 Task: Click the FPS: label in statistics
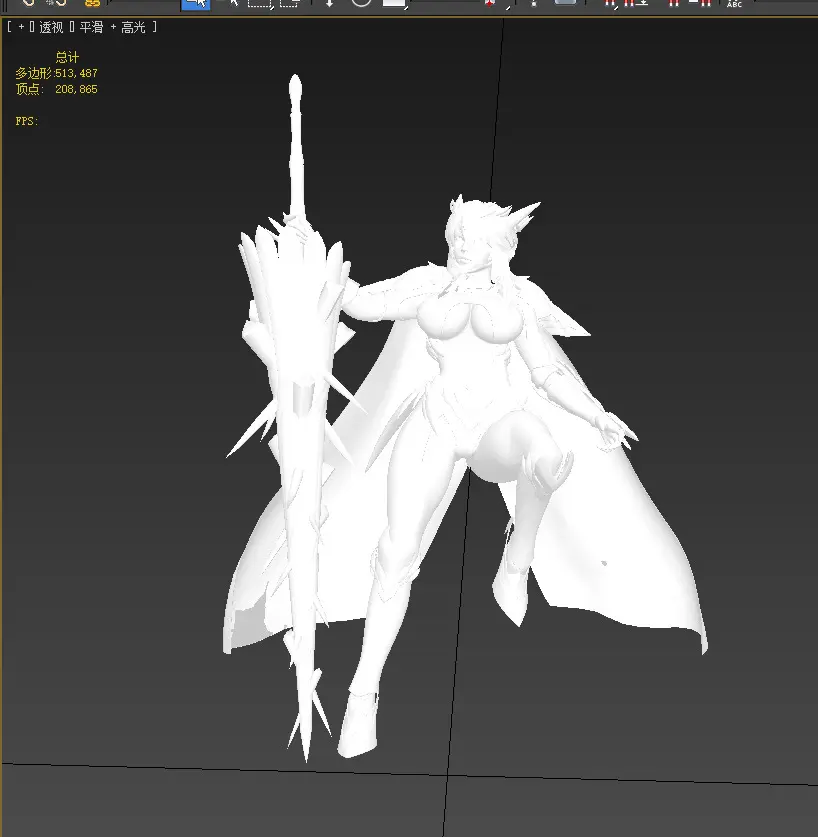click(x=27, y=121)
